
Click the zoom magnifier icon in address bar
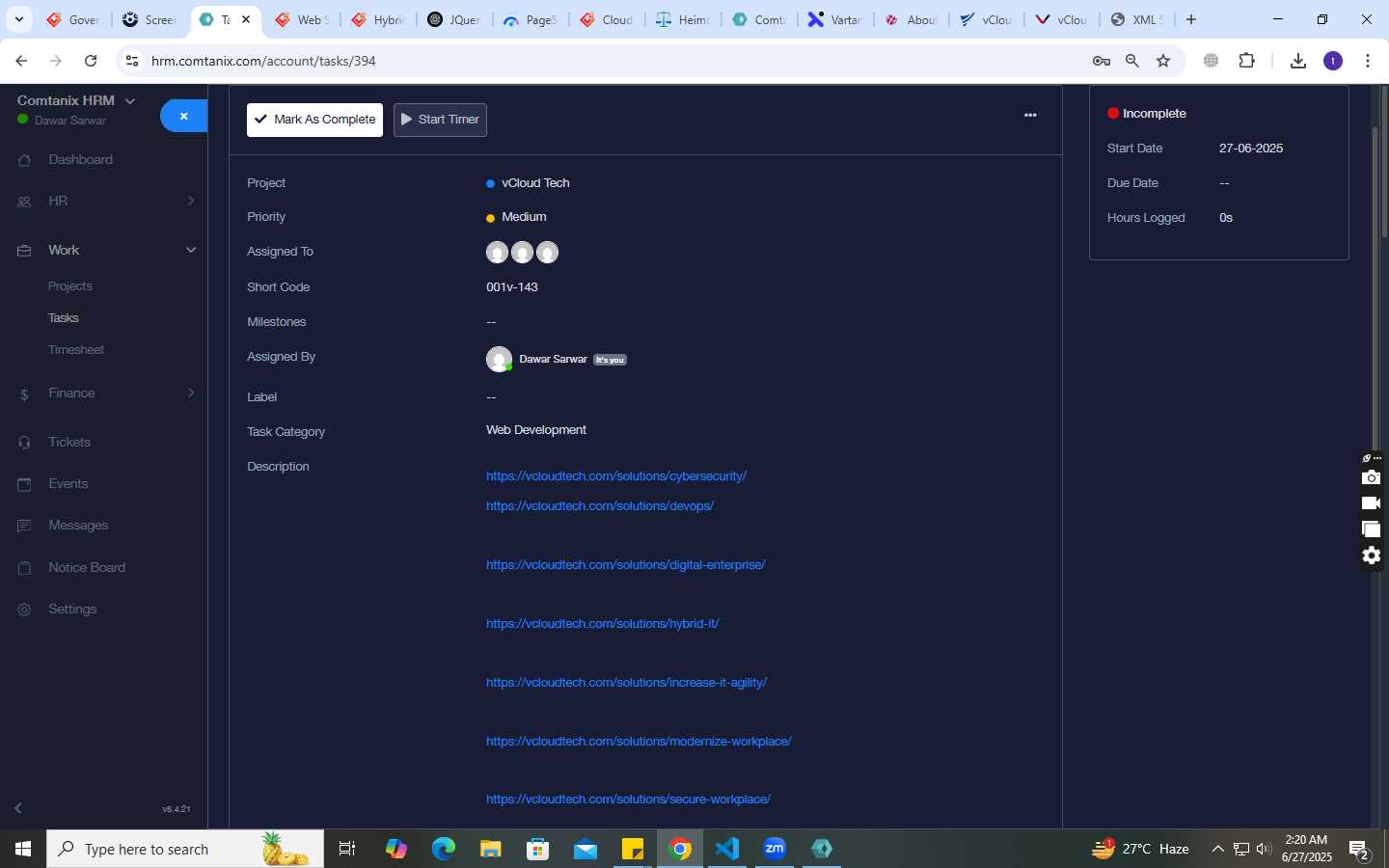[x=1132, y=61]
